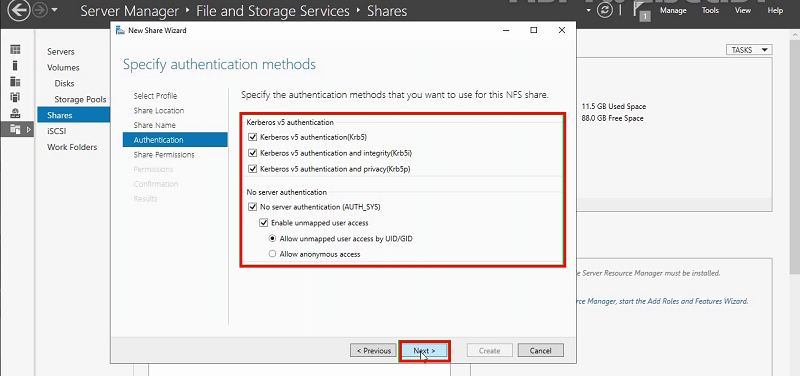Select Allow anonymous access radio button
This screenshot has width=800, height=376.
click(272, 254)
